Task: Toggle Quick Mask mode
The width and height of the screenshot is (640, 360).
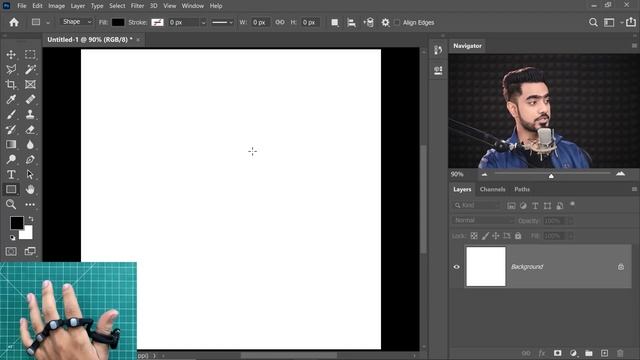Action: (x=11, y=251)
